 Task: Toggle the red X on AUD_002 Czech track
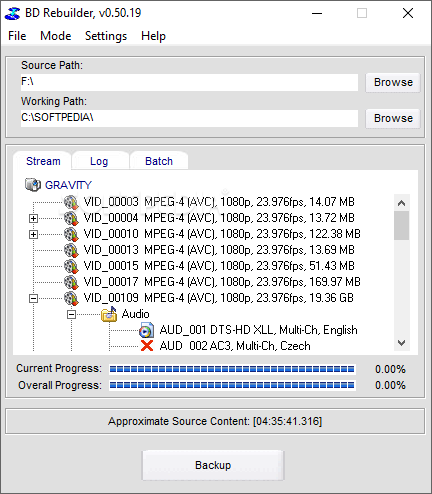[x=147, y=346]
